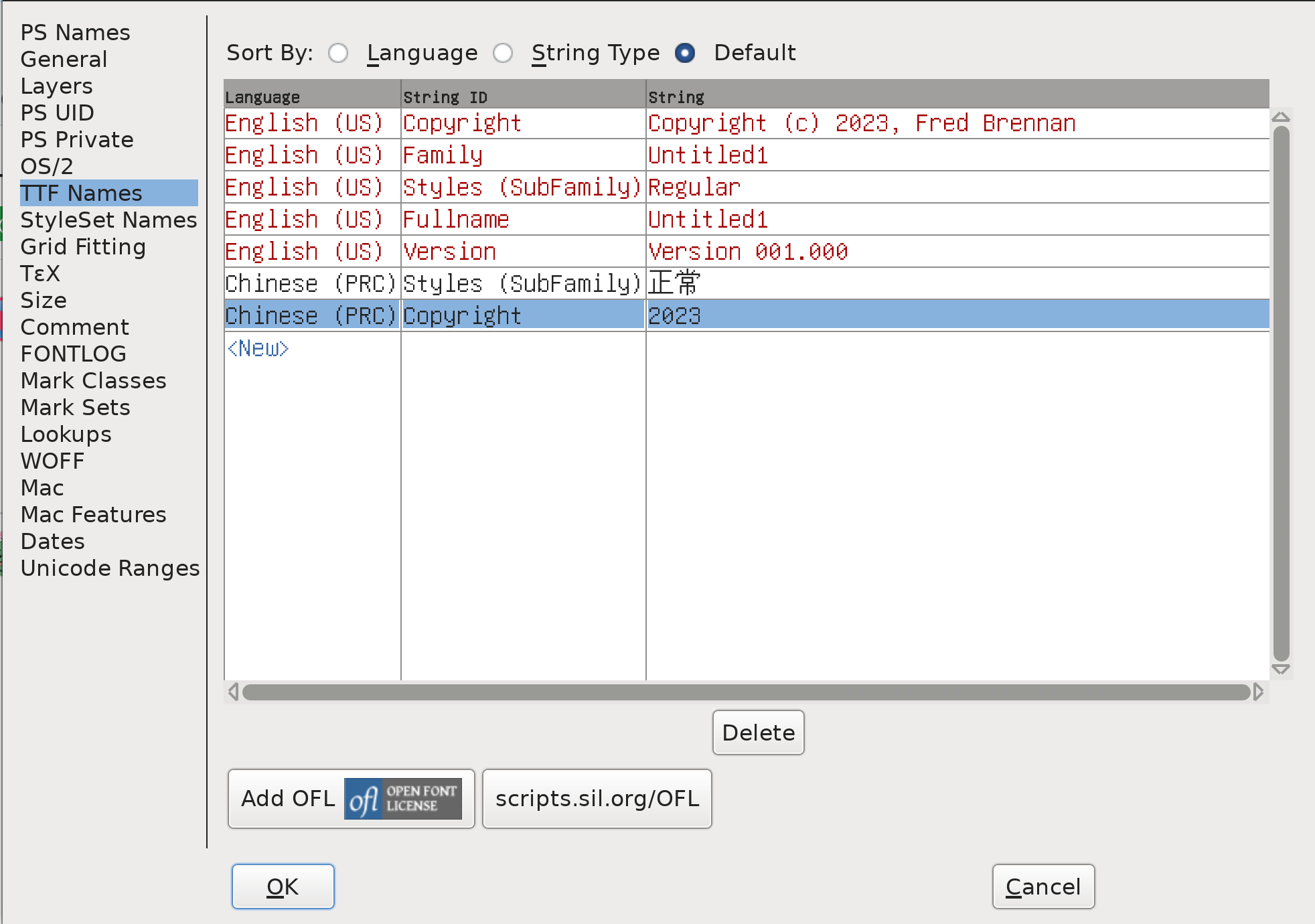1315x924 pixels.
Task: Open the Unicode Ranges section
Action: pyautogui.click(x=110, y=568)
